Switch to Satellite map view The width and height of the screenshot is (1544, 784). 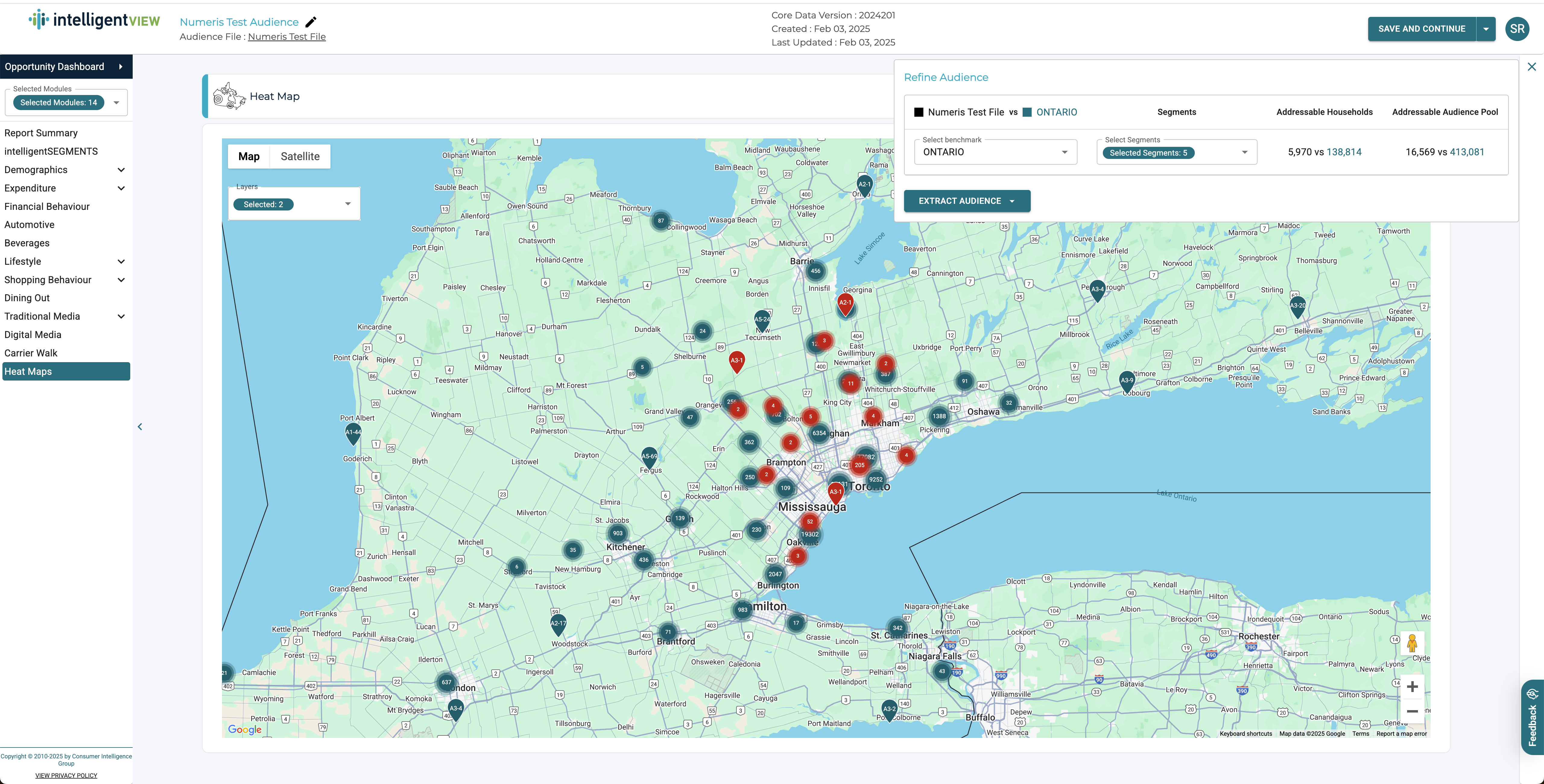point(300,156)
